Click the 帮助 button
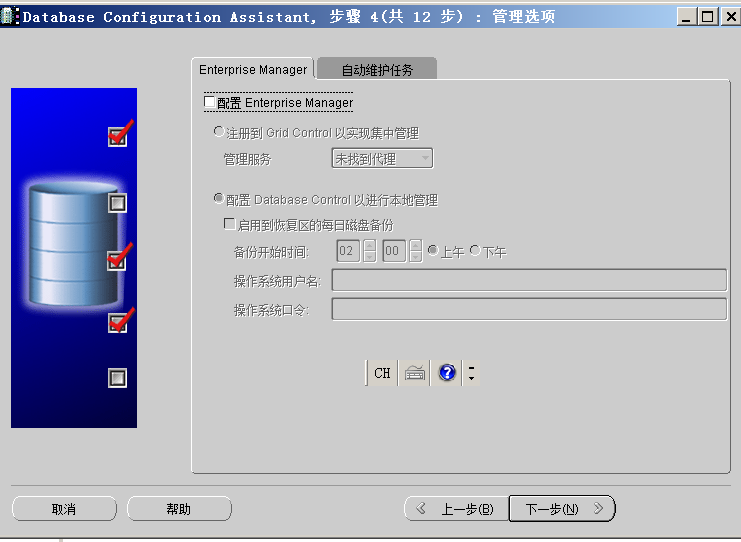The width and height of the screenshot is (741, 542). click(x=179, y=509)
